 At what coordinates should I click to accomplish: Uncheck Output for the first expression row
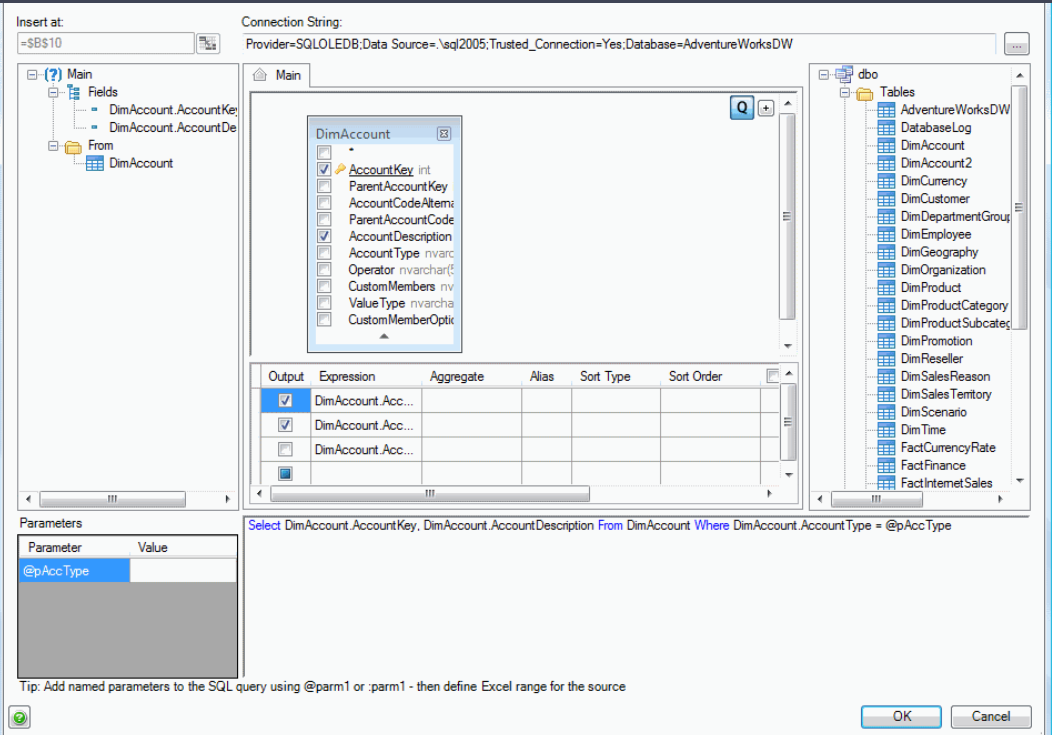(285, 399)
